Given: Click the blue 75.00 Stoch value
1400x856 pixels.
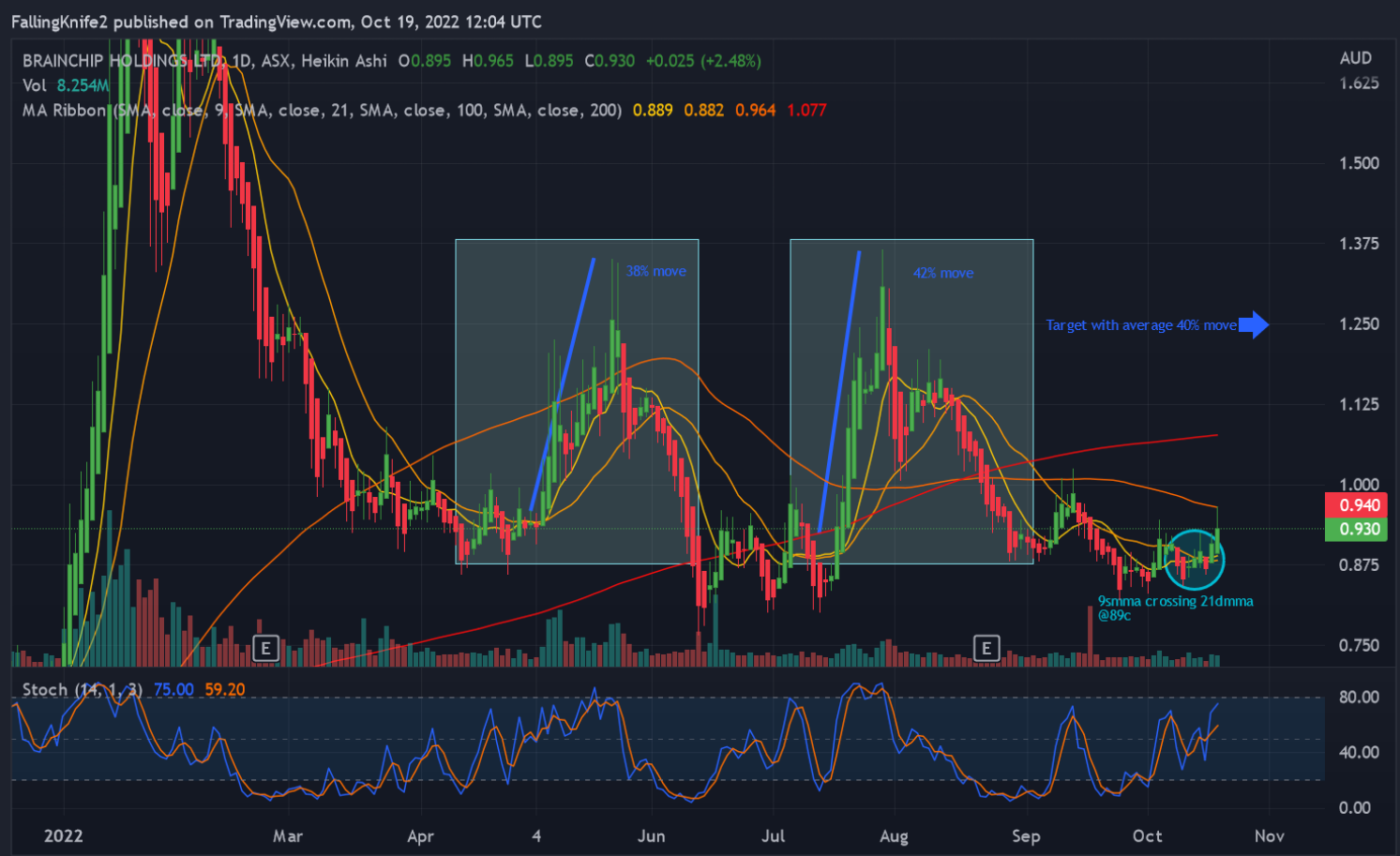Looking at the screenshot, I should coord(173,690).
